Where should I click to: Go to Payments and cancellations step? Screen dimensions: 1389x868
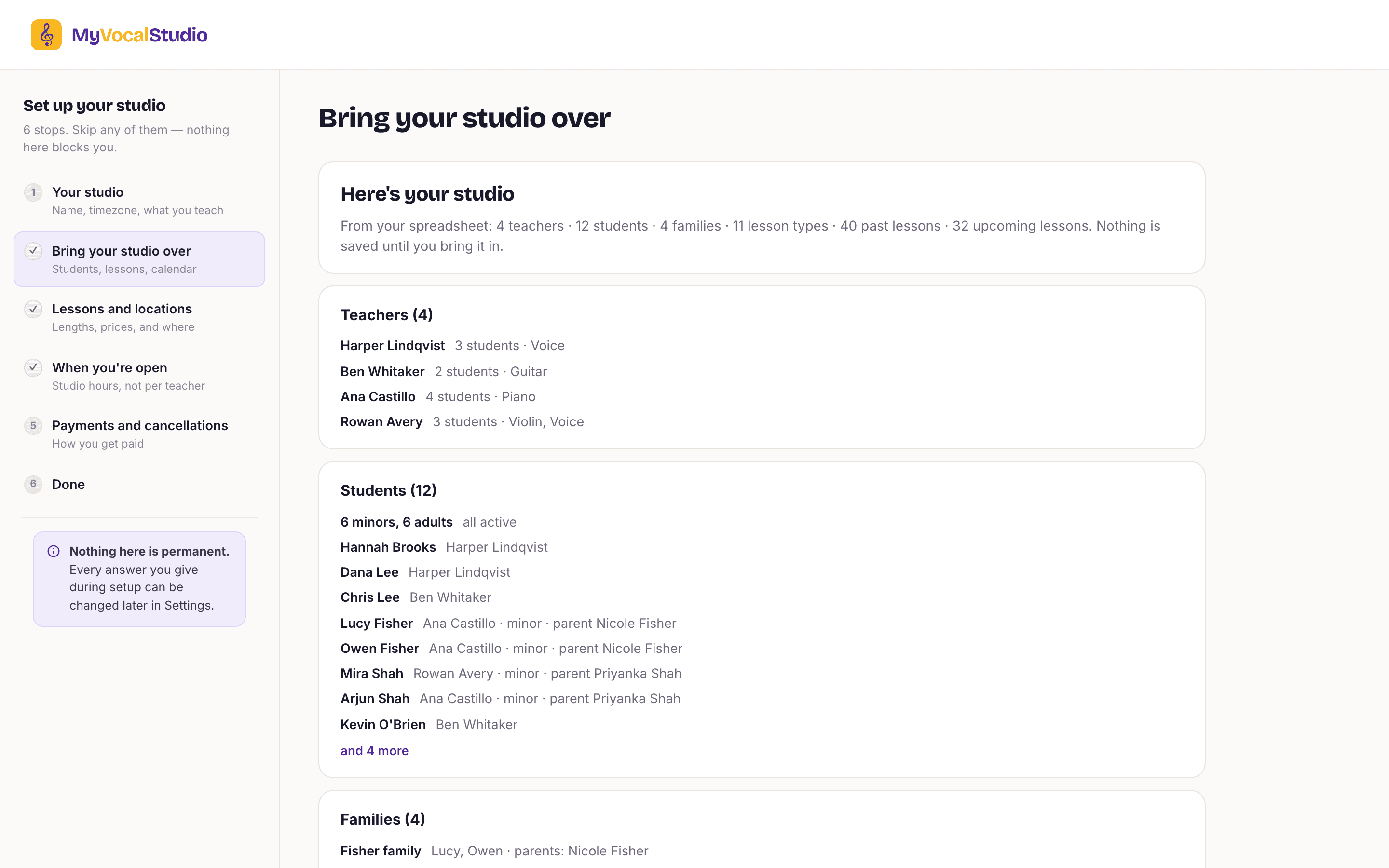coord(139,434)
